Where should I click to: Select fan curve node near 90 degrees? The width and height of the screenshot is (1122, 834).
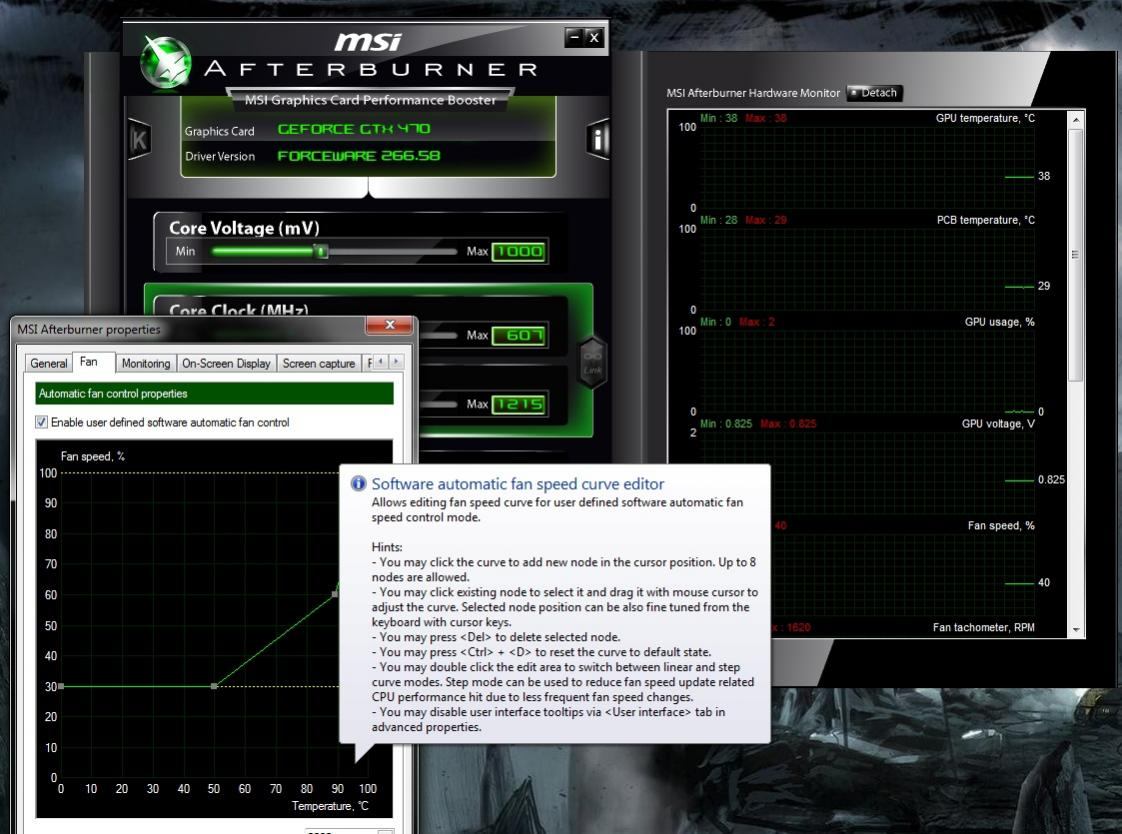335,594
